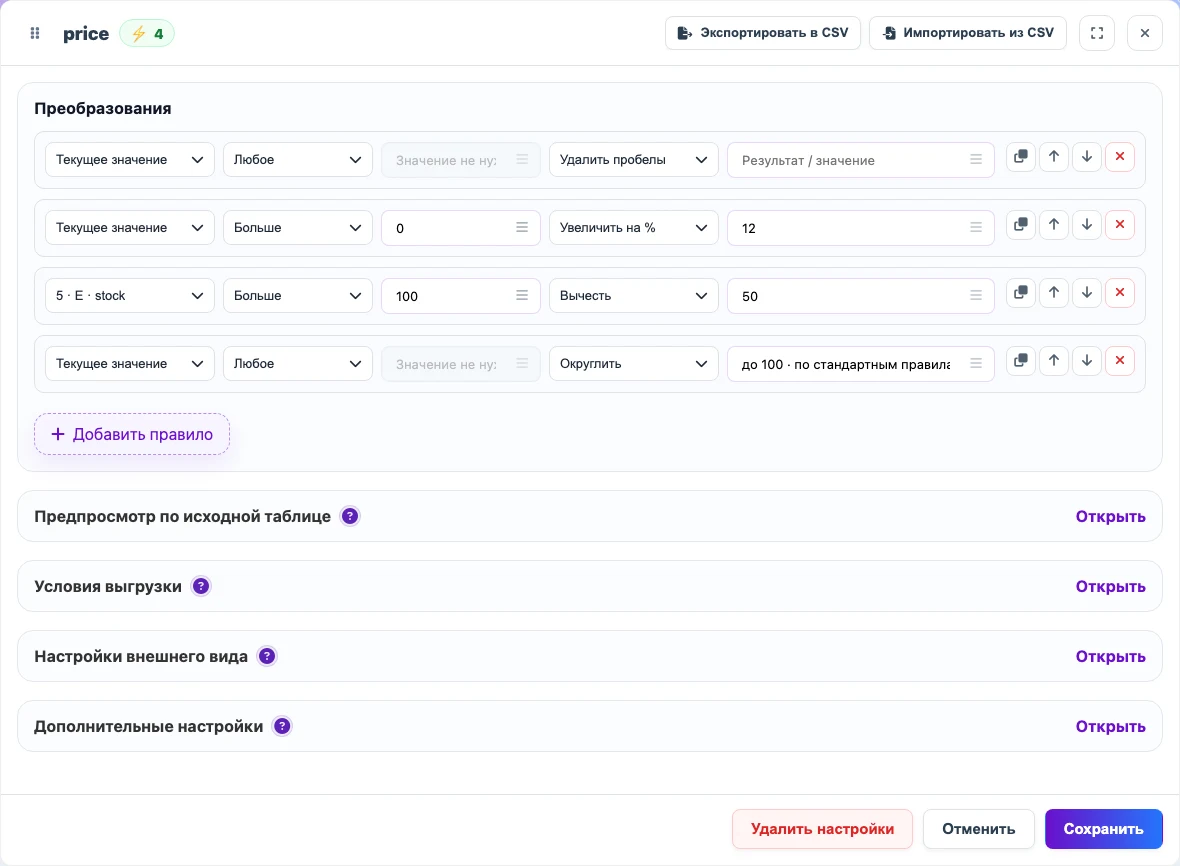Open help for Предпросмотр по исходной таблице
The width and height of the screenshot is (1180, 866).
point(350,516)
